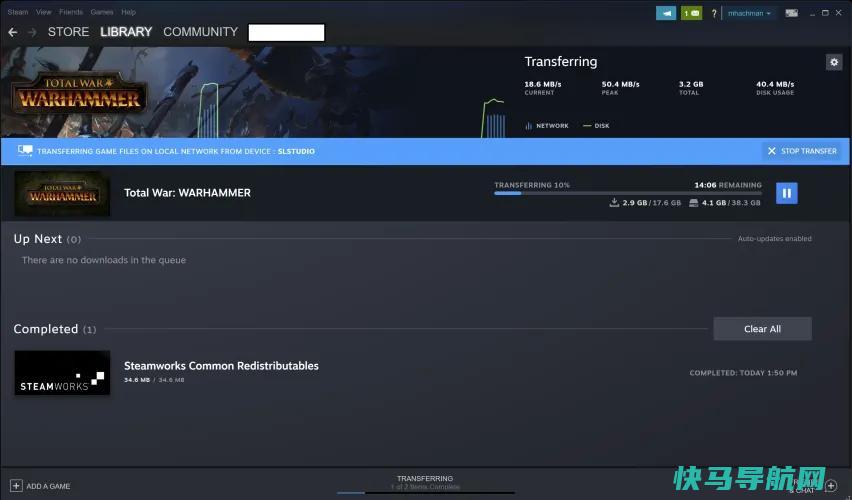Switch to Big Picture mode icon
852x500 pixels.
pyautogui.click(x=792, y=13)
